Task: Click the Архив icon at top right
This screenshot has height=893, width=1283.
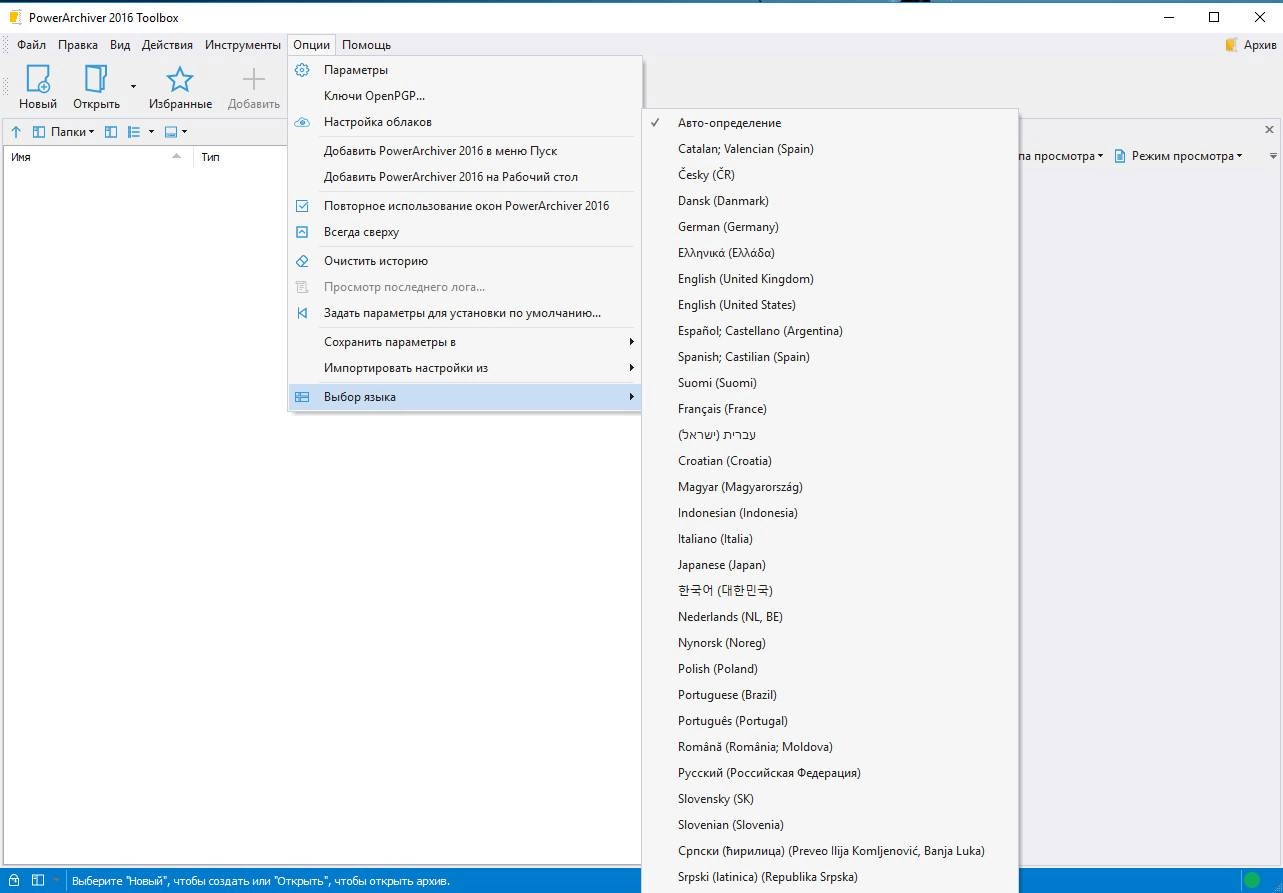Action: tap(1232, 45)
